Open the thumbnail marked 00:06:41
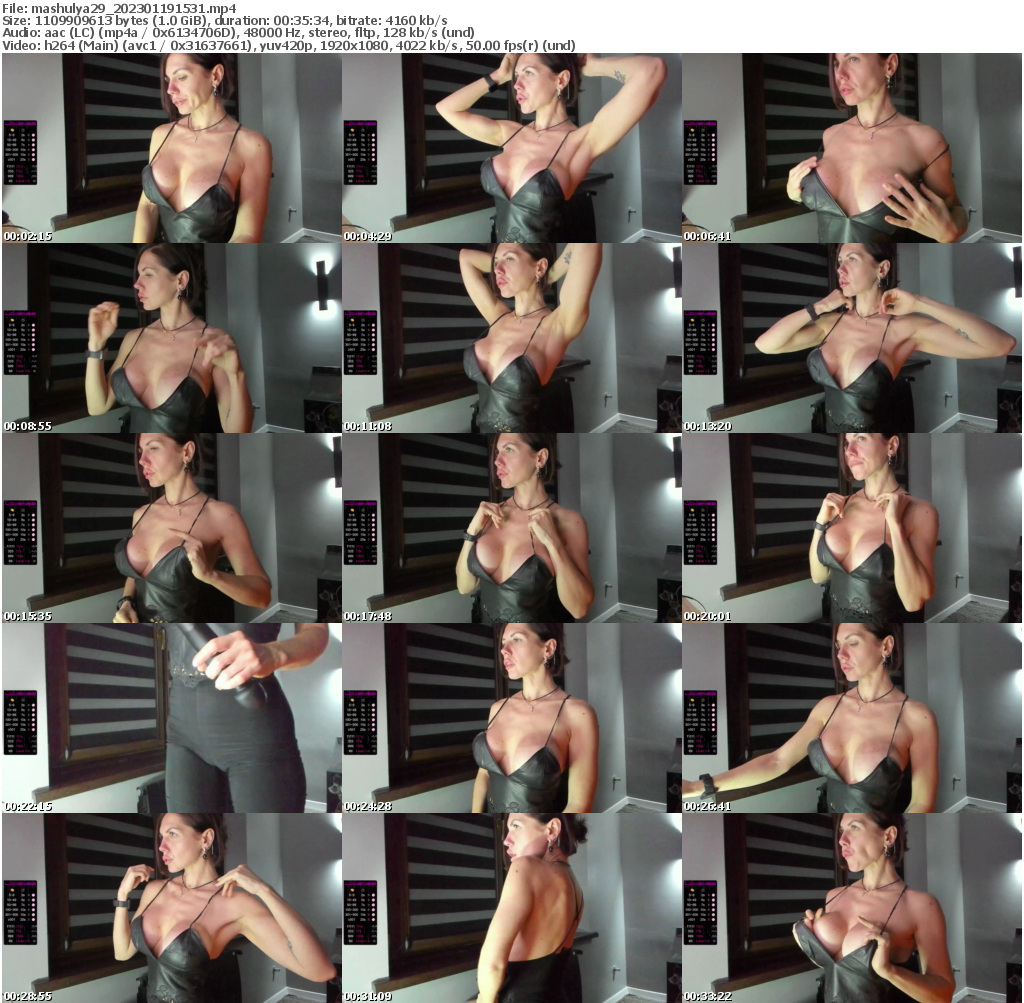This screenshot has height=1003, width=1024. [851, 148]
